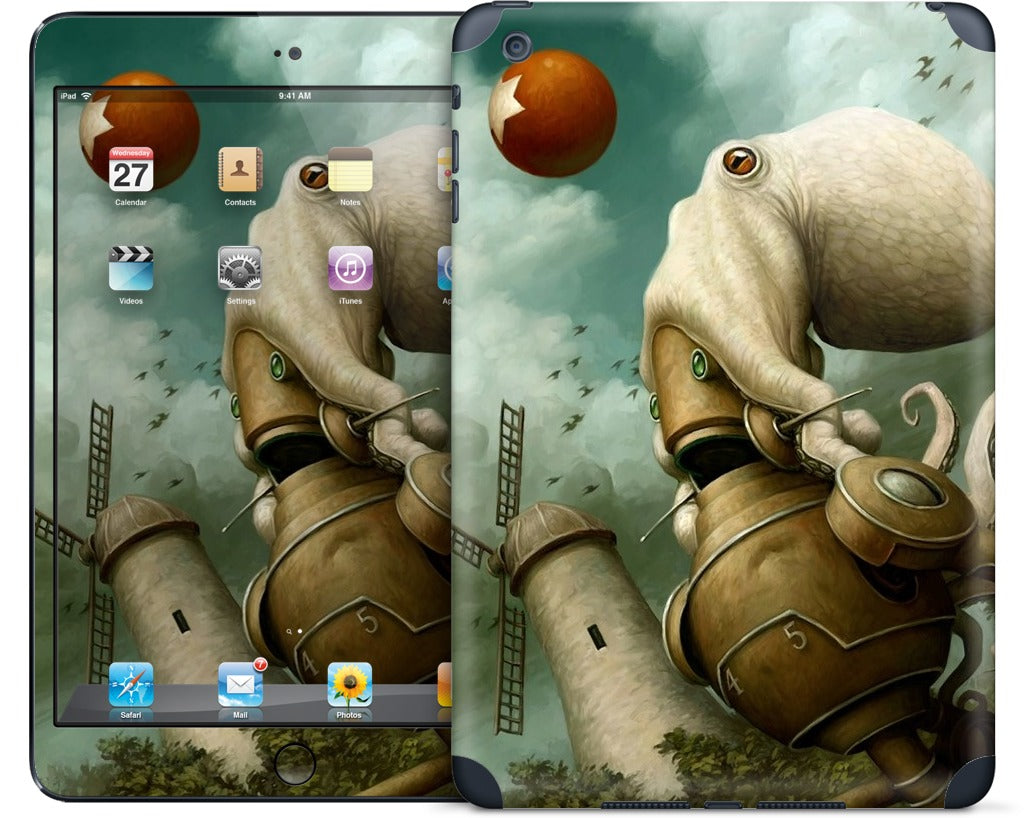This screenshot has height=818, width=1024.
Task: Click the Safari label in dock
Action: coord(131,716)
